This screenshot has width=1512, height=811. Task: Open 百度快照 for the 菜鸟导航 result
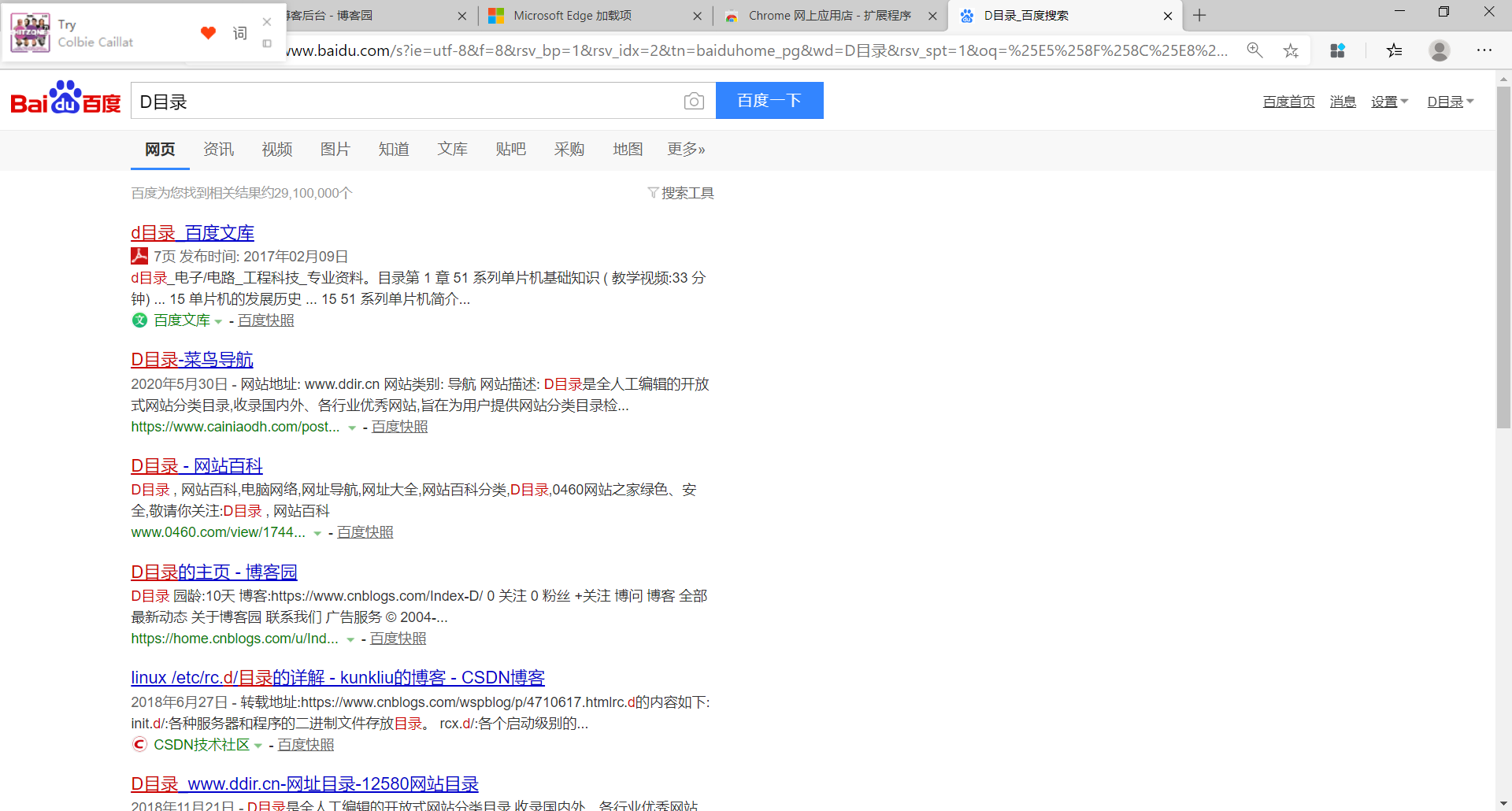400,427
